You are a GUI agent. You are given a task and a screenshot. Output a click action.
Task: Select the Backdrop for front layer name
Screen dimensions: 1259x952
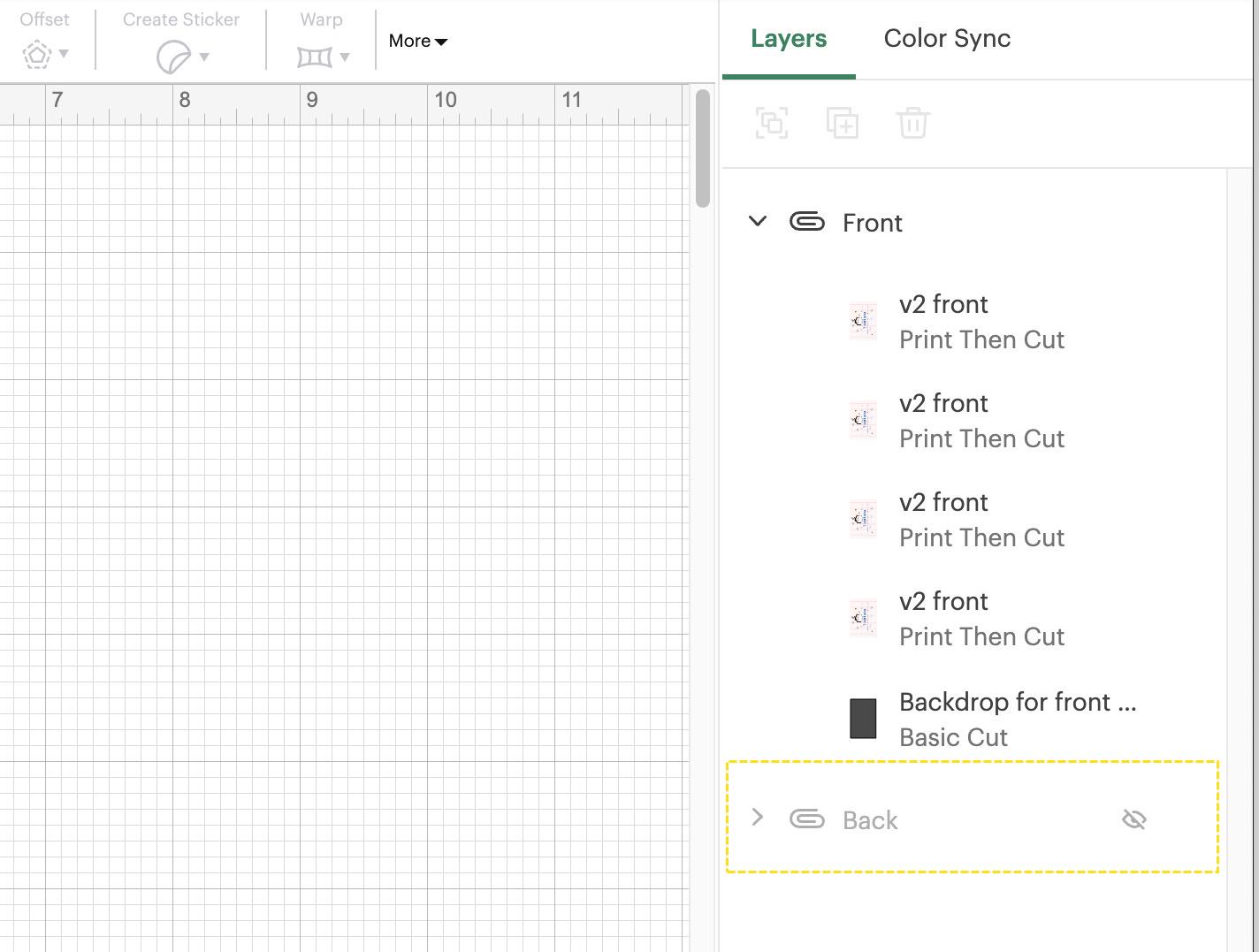coord(1018,702)
